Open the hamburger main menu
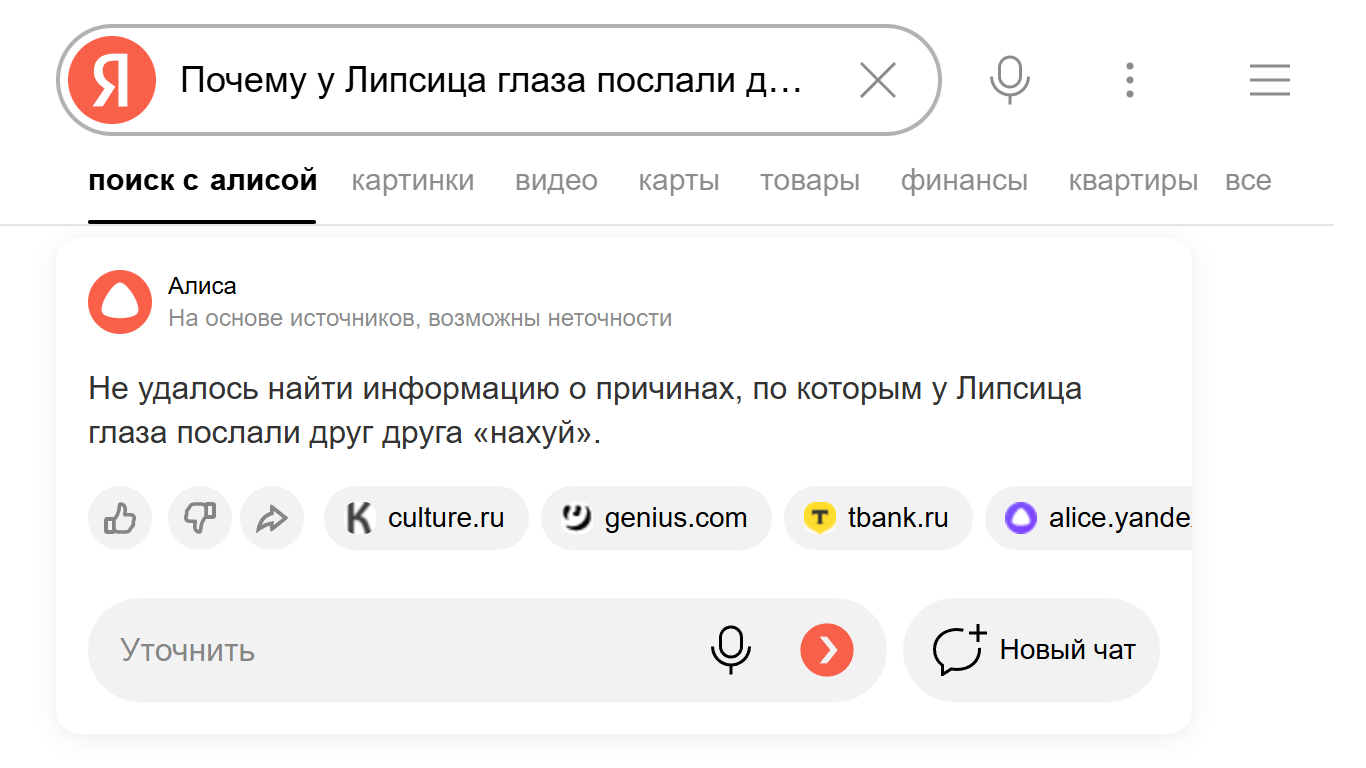 click(x=1269, y=80)
